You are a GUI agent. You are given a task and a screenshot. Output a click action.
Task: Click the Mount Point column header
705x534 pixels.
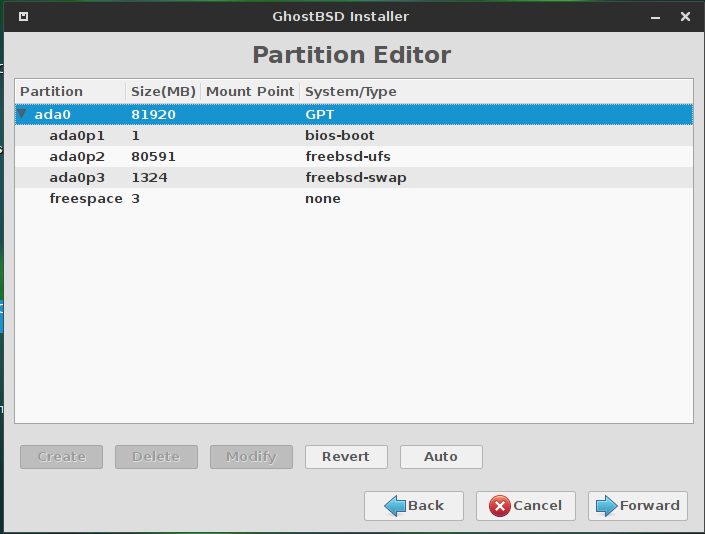[x=250, y=92]
